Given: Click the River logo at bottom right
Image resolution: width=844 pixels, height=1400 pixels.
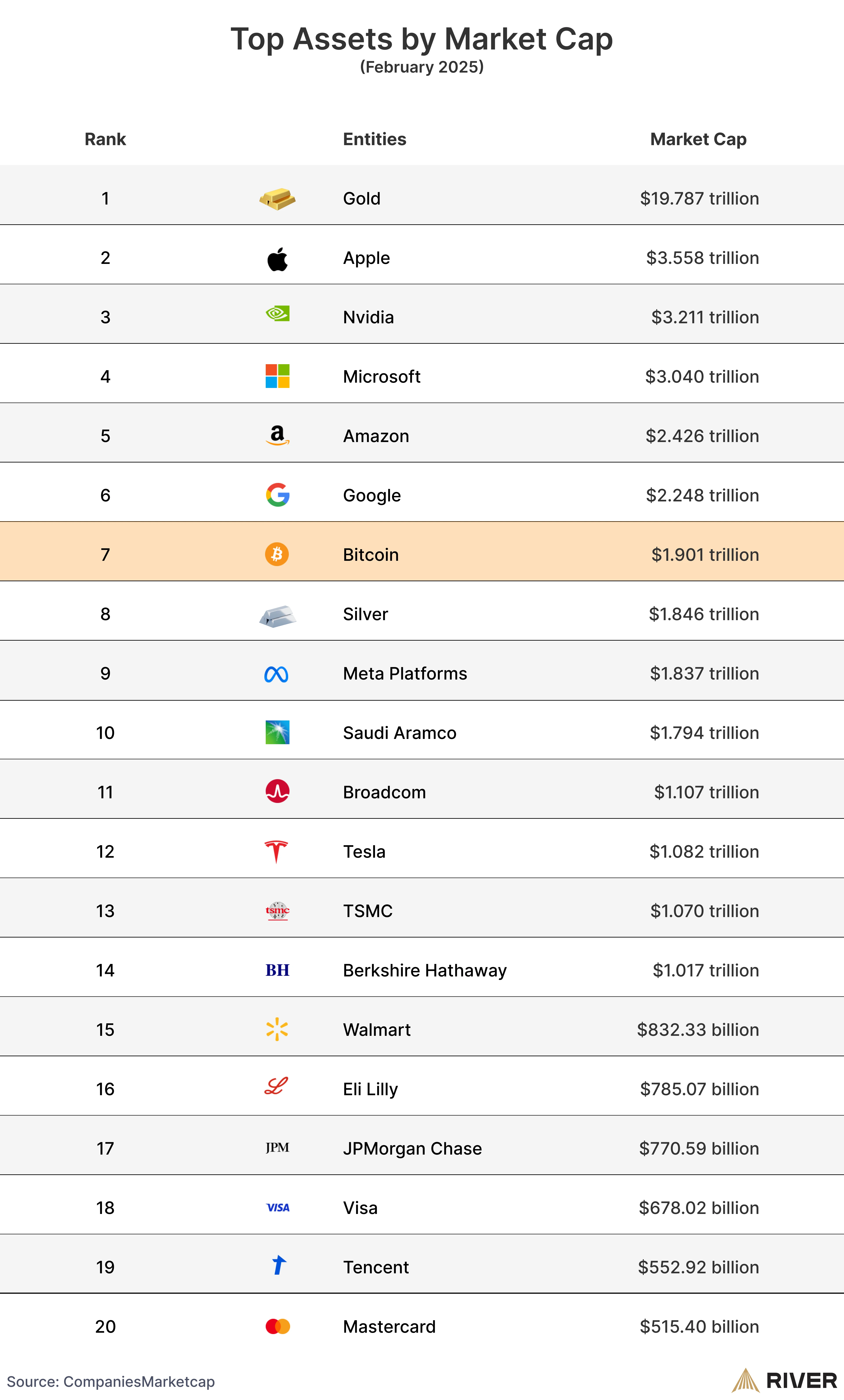Looking at the screenshot, I should point(784,1380).
